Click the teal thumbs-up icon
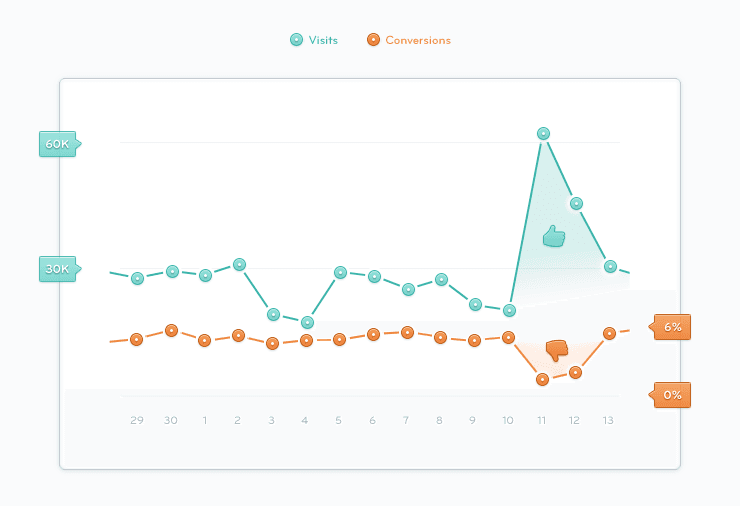The image size is (740, 506). pyautogui.click(x=554, y=236)
